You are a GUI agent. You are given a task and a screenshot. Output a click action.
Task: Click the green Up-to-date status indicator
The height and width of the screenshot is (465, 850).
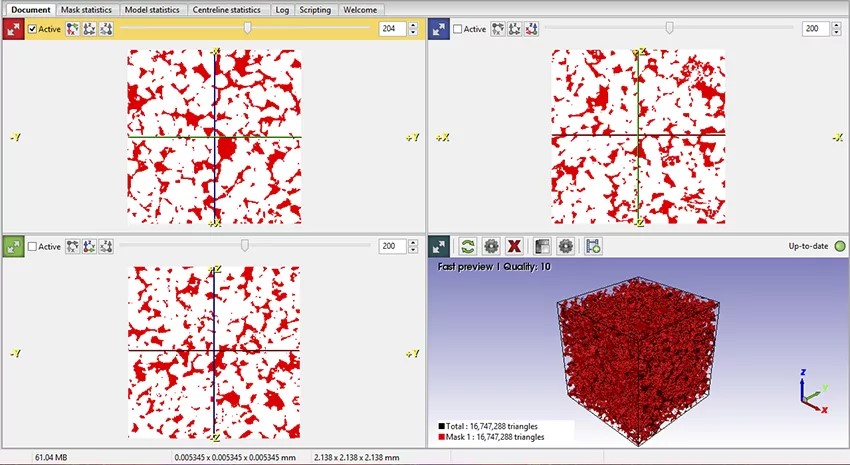(x=840, y=246)
